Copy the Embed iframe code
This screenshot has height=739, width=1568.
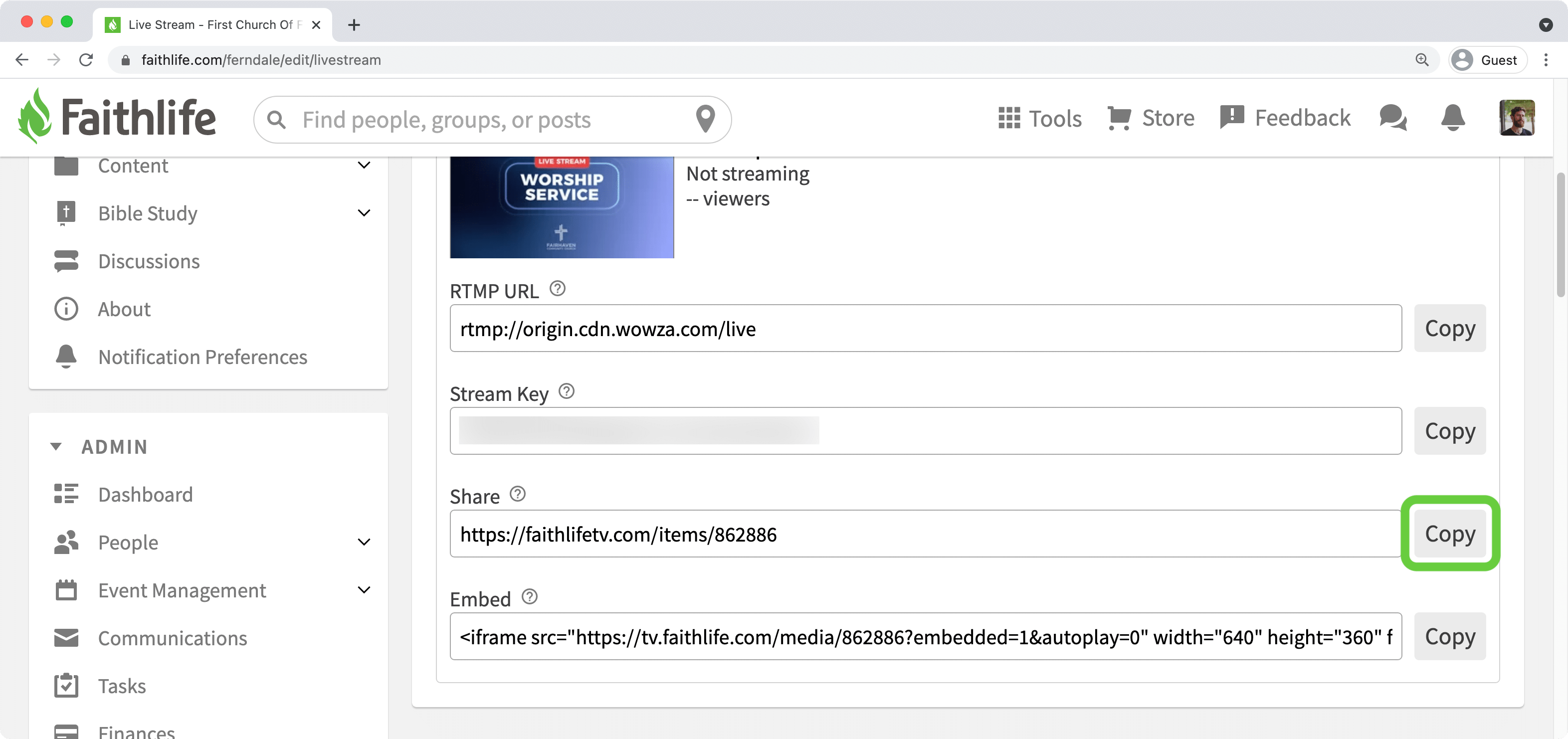click(1449, 637)
